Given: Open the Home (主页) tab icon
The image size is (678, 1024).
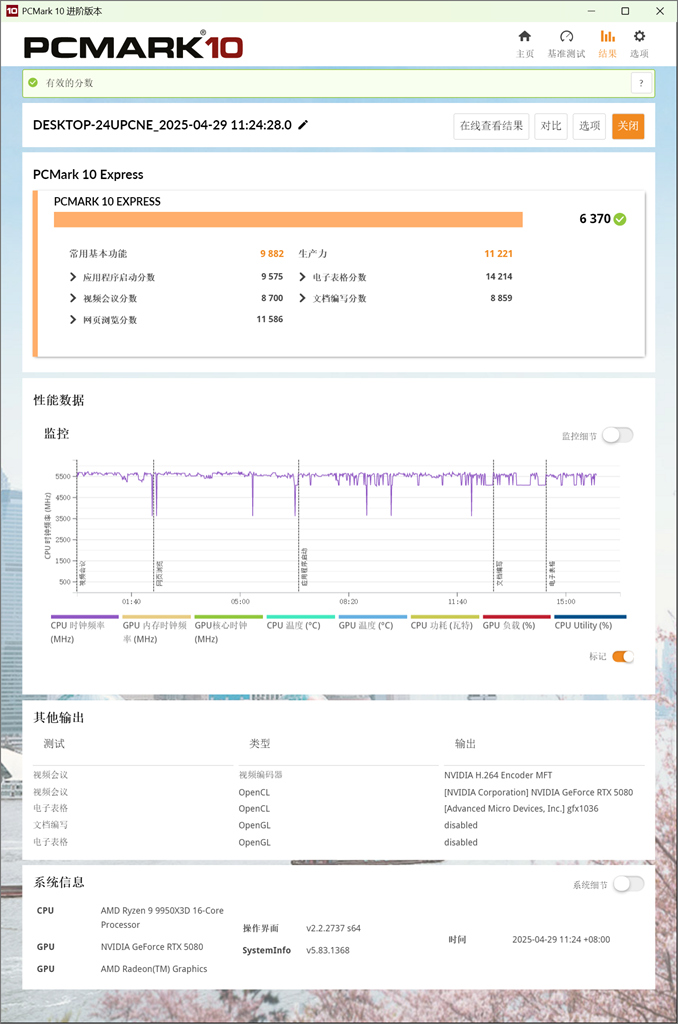Looking at the screenshot, I should tap(525, 37).
